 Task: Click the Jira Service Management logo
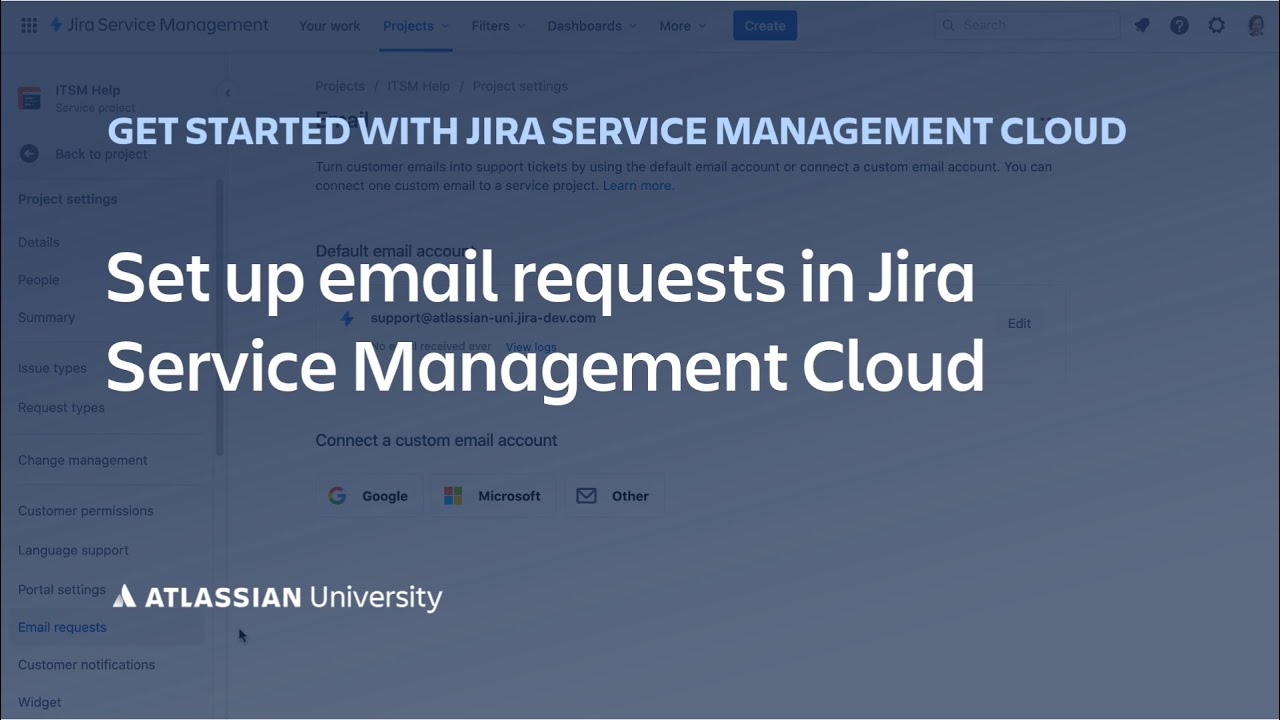pyautogui.click(x=158, y=25)
